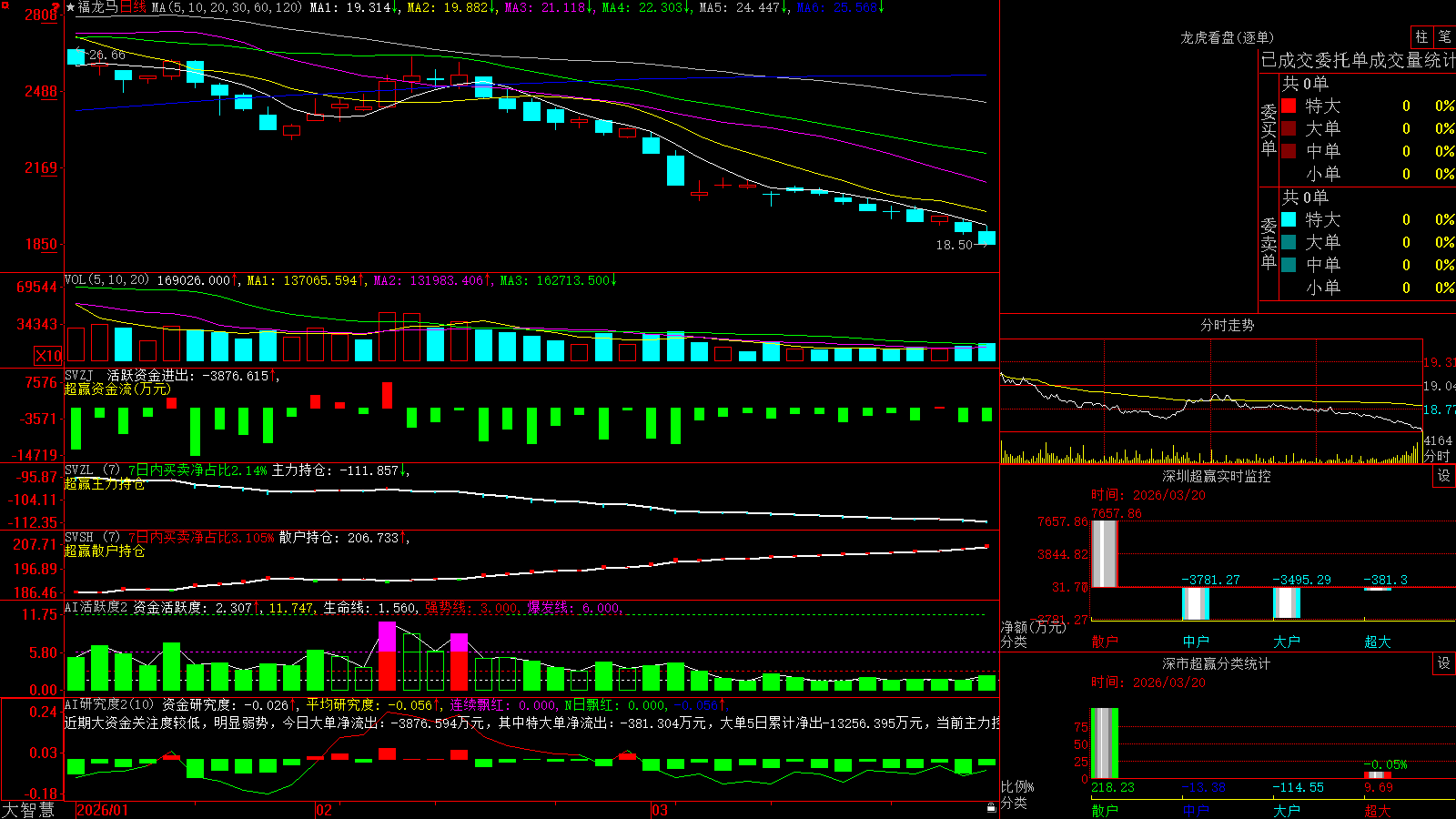Image resolution: width=1456 pixels, height=819 pixels.
Task: Click the 散户 bar valued 7657.86
Action: click(x=1104, y=553)
